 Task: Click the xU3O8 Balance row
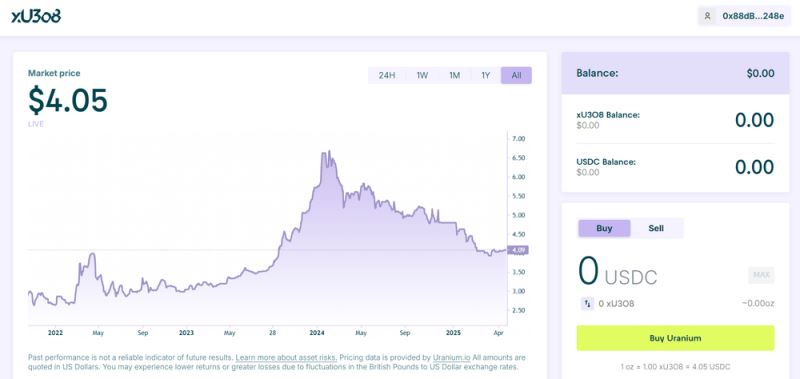[x=675, y=120]
